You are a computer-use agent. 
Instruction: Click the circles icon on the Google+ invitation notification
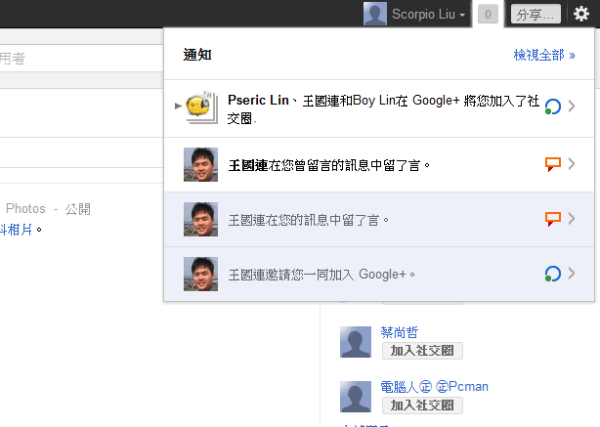coord(552,273)
